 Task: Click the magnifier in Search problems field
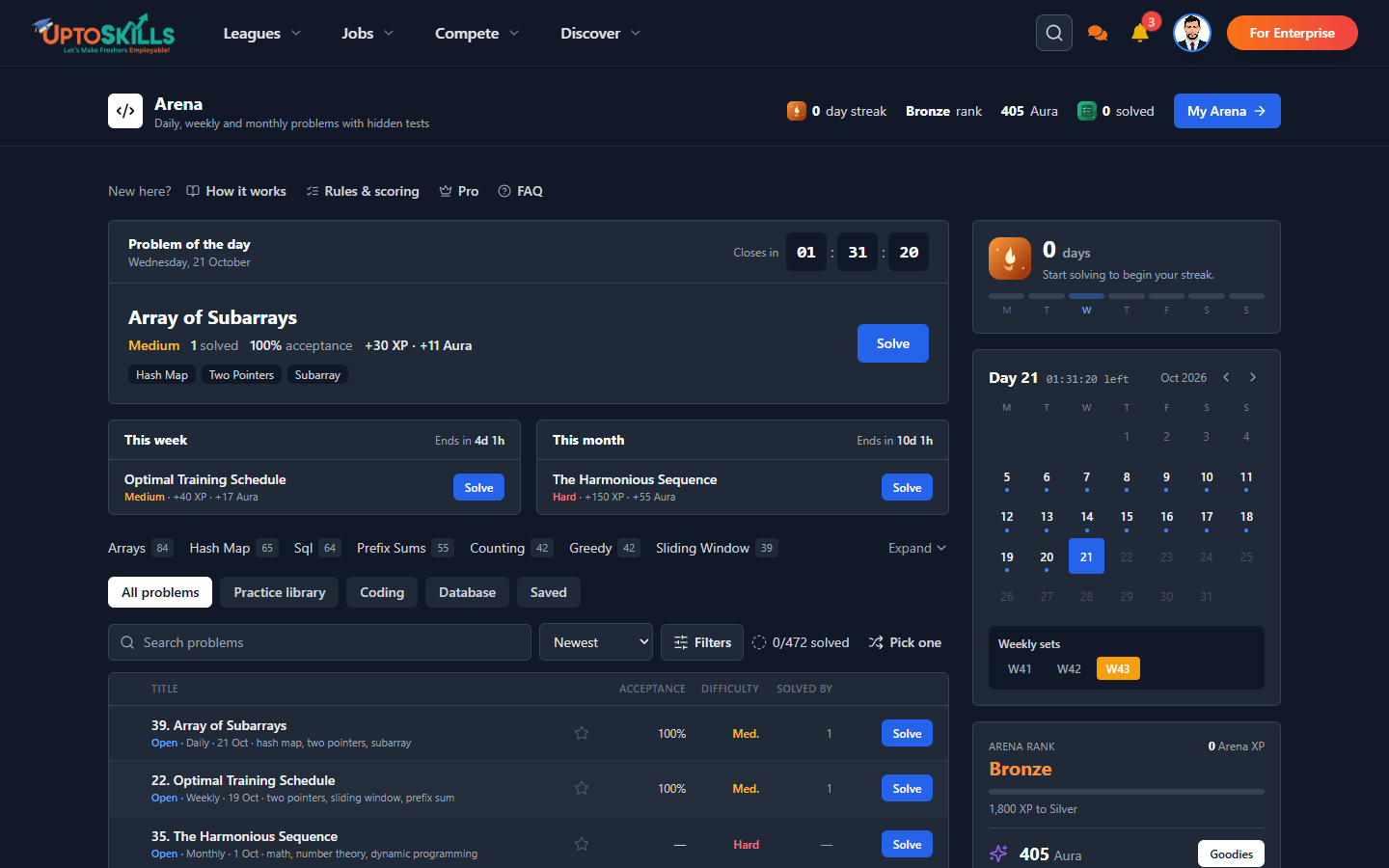click(x=127, y=642)
